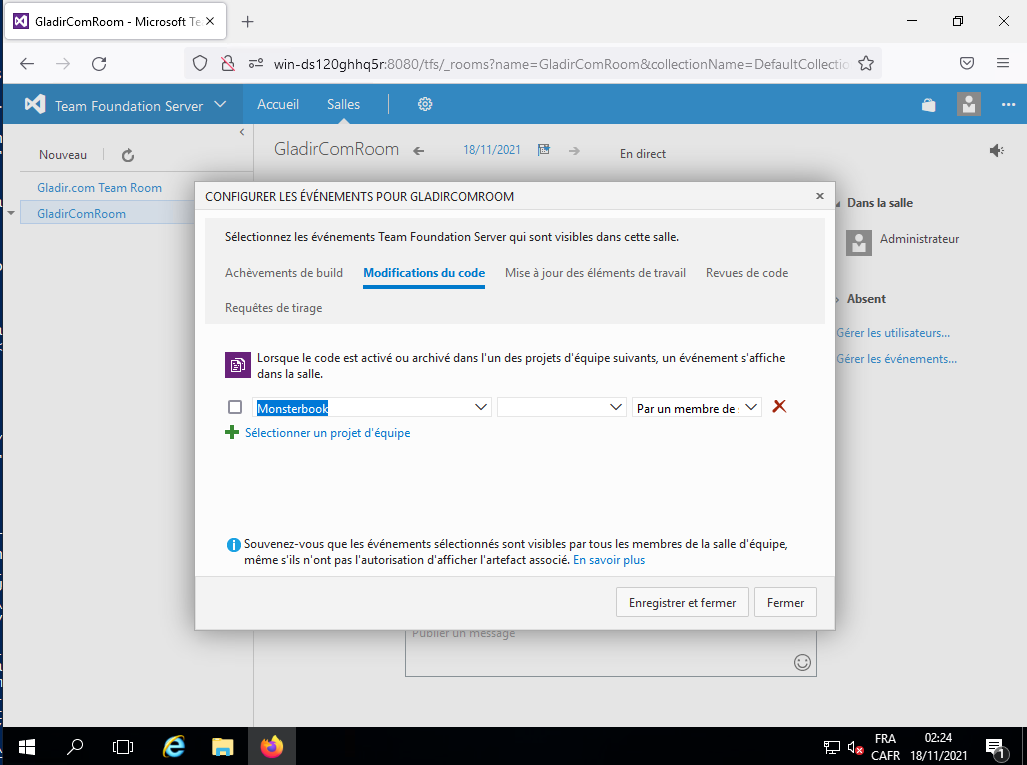Image resolution: width=1027 pixels, height=765 pixels.
Task: Select the Modifications du code tab
Action: [x=424, y=273]
